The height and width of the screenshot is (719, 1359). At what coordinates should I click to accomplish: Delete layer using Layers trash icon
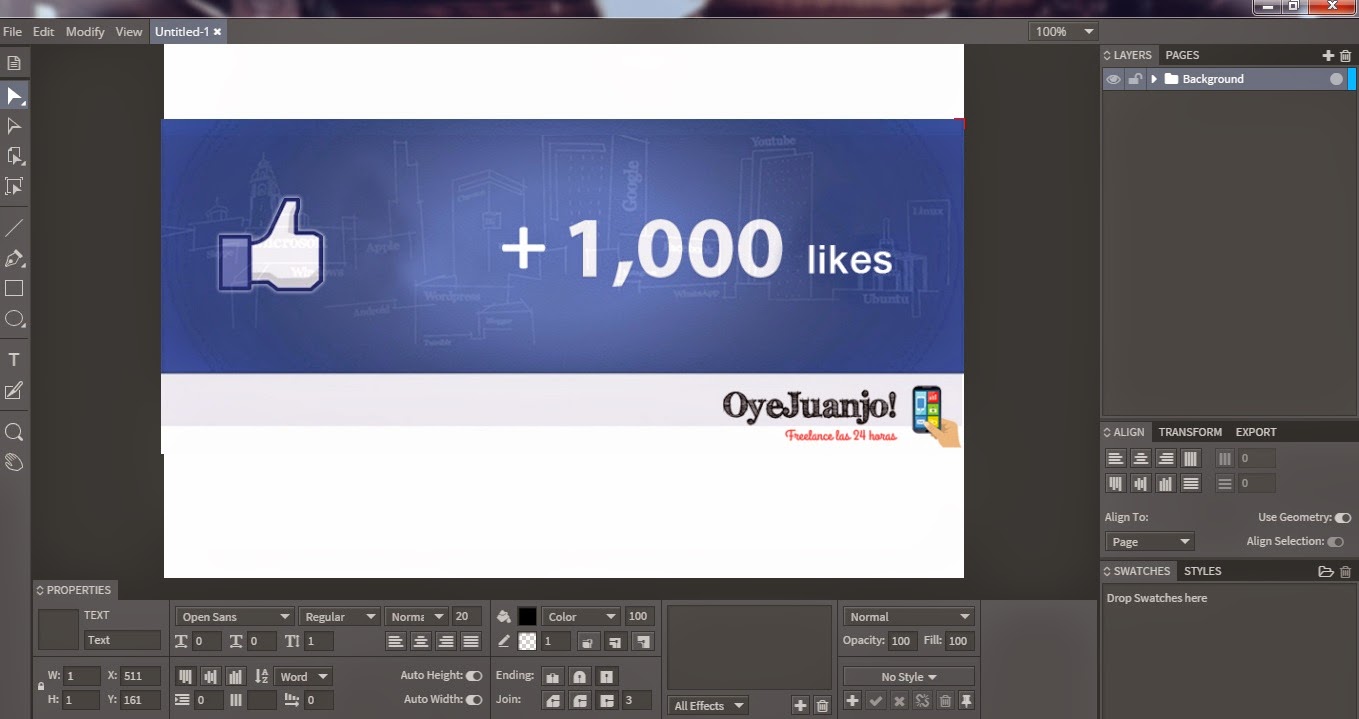1345,56
